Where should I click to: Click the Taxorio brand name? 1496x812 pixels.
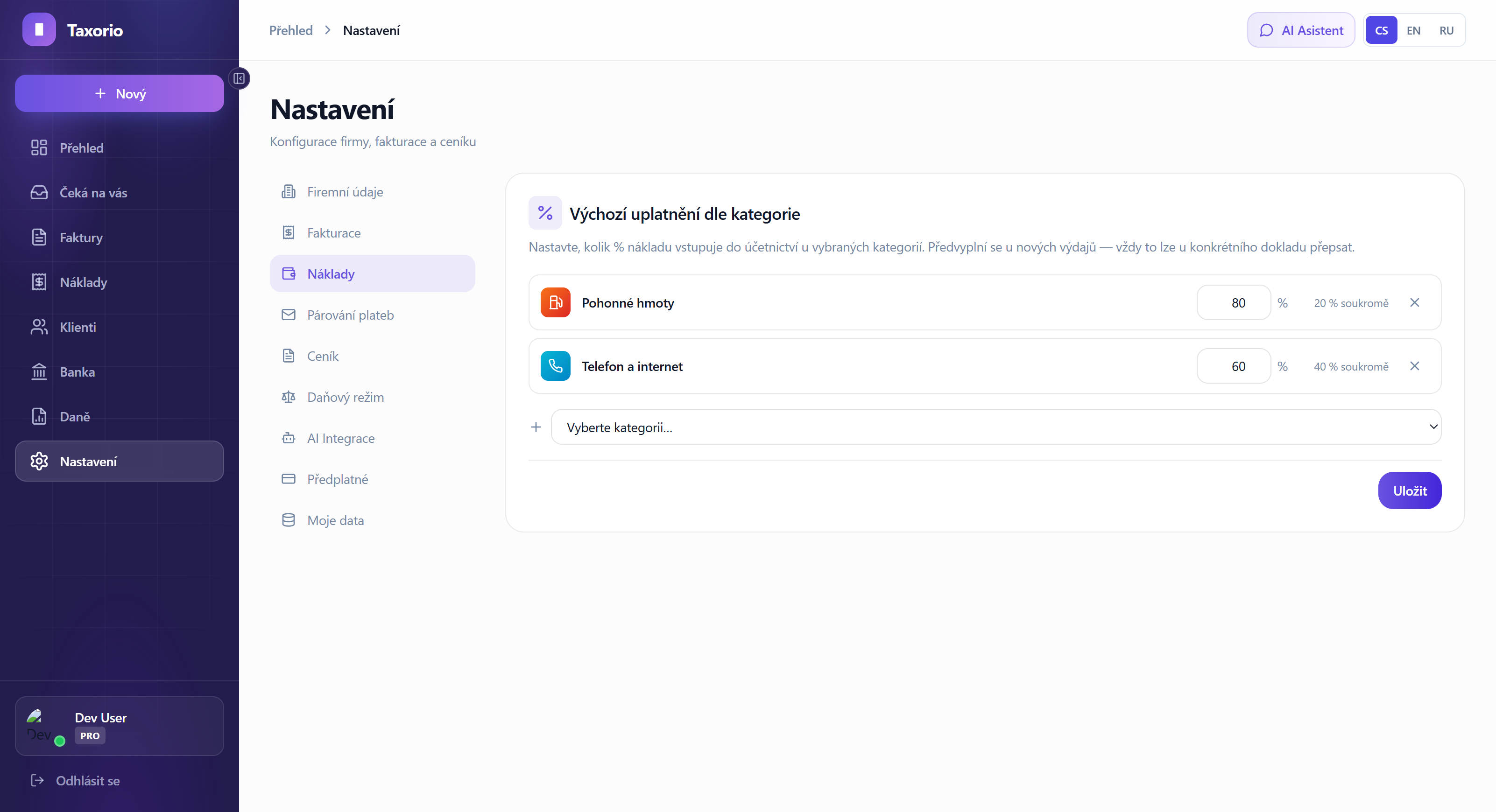pos(95,30)
